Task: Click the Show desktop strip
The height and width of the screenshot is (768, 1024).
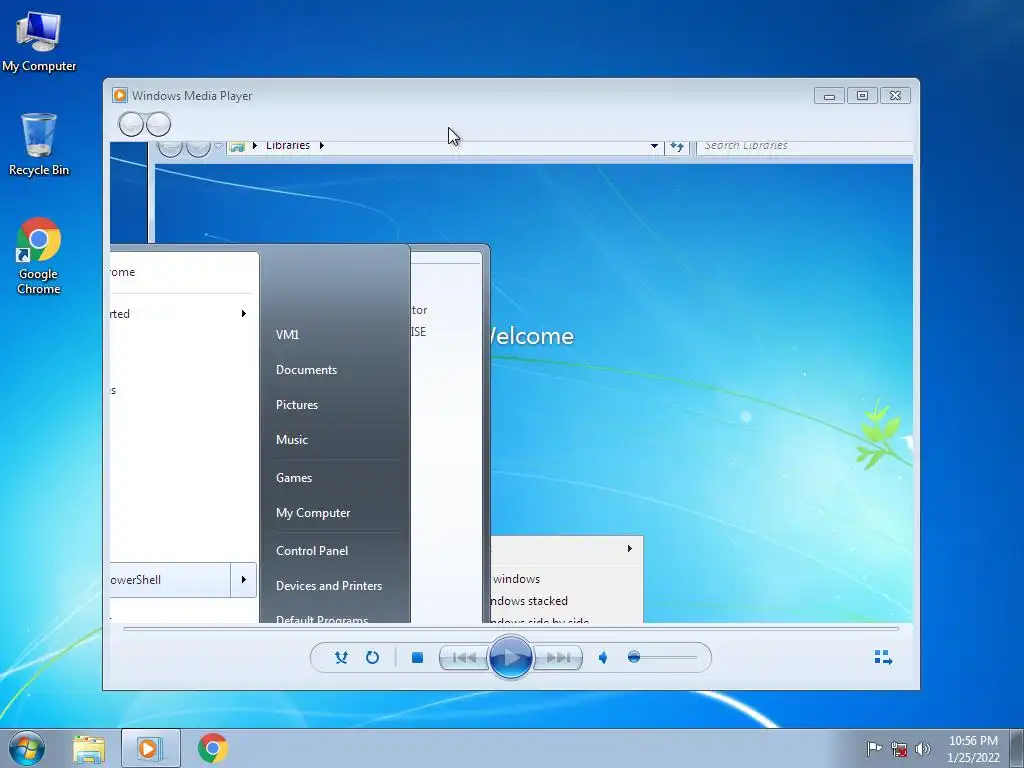Action: [1017, 748]
